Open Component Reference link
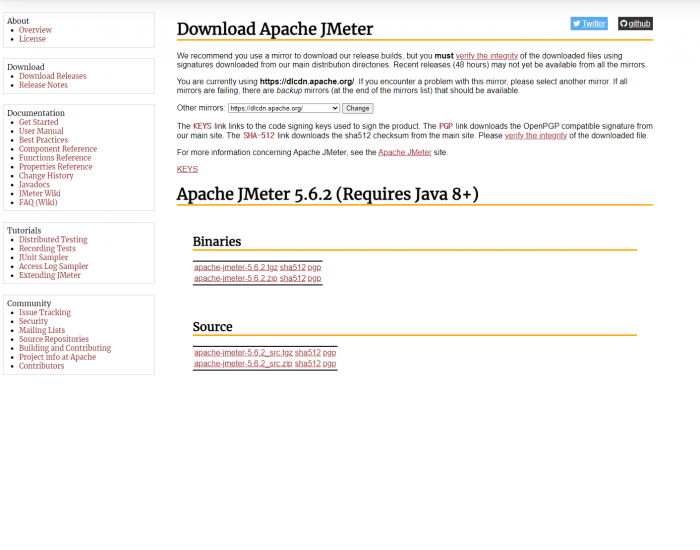 [58, 149]
